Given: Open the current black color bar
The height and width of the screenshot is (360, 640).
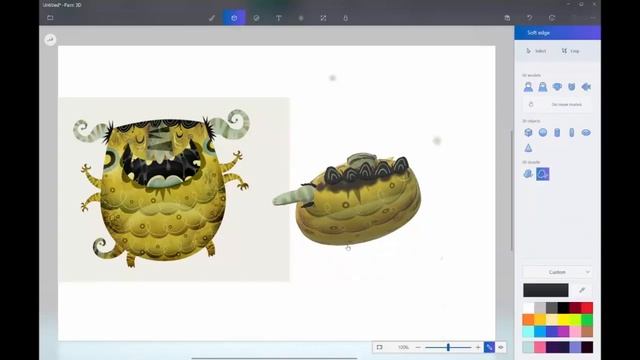Looking at the screenshot, I should (546, 290).
